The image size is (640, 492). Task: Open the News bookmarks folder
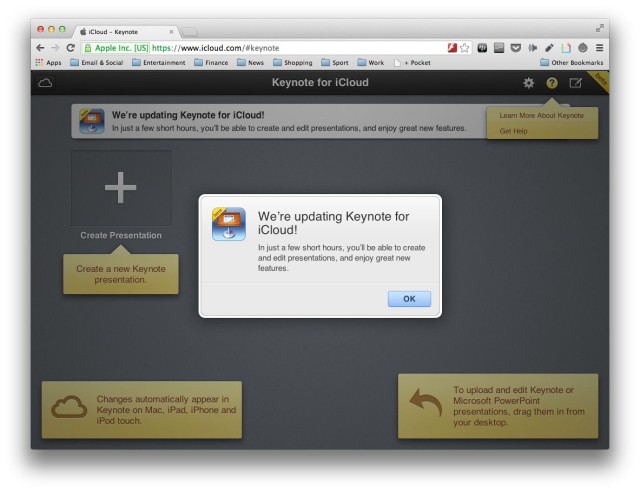pyautogui.click(x=250, y=62)
